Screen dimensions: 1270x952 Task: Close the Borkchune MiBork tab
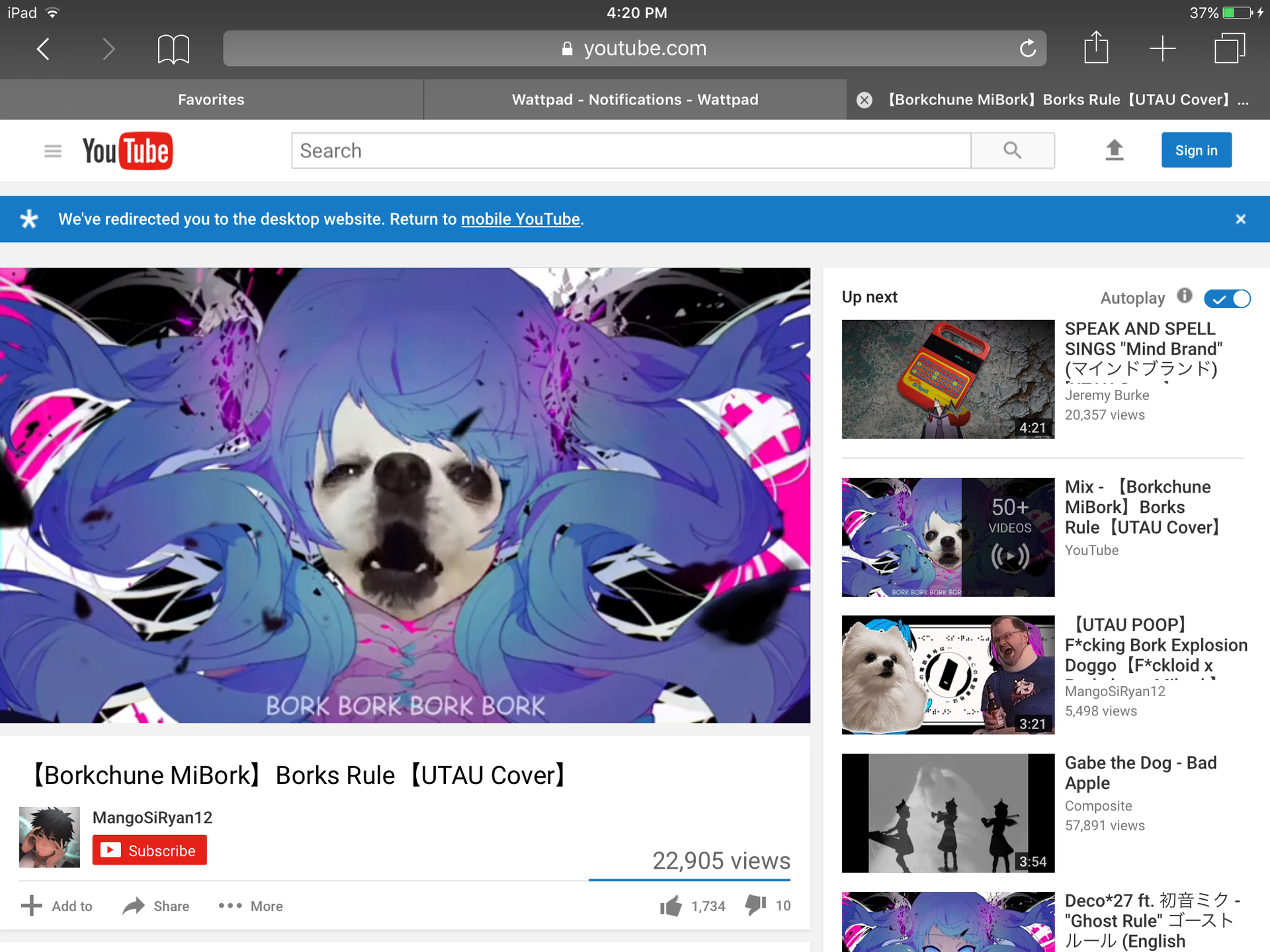click(864, 100)
